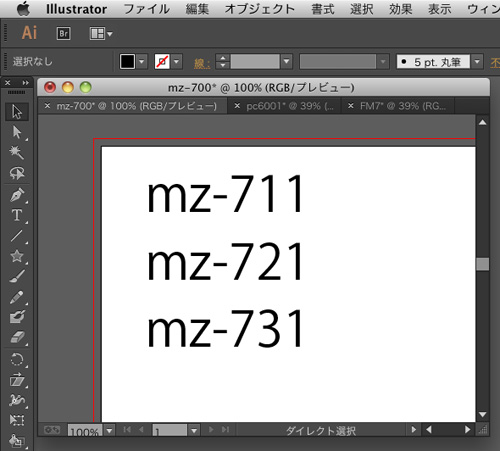Open the 表示 menu

[x=440, y=9]
